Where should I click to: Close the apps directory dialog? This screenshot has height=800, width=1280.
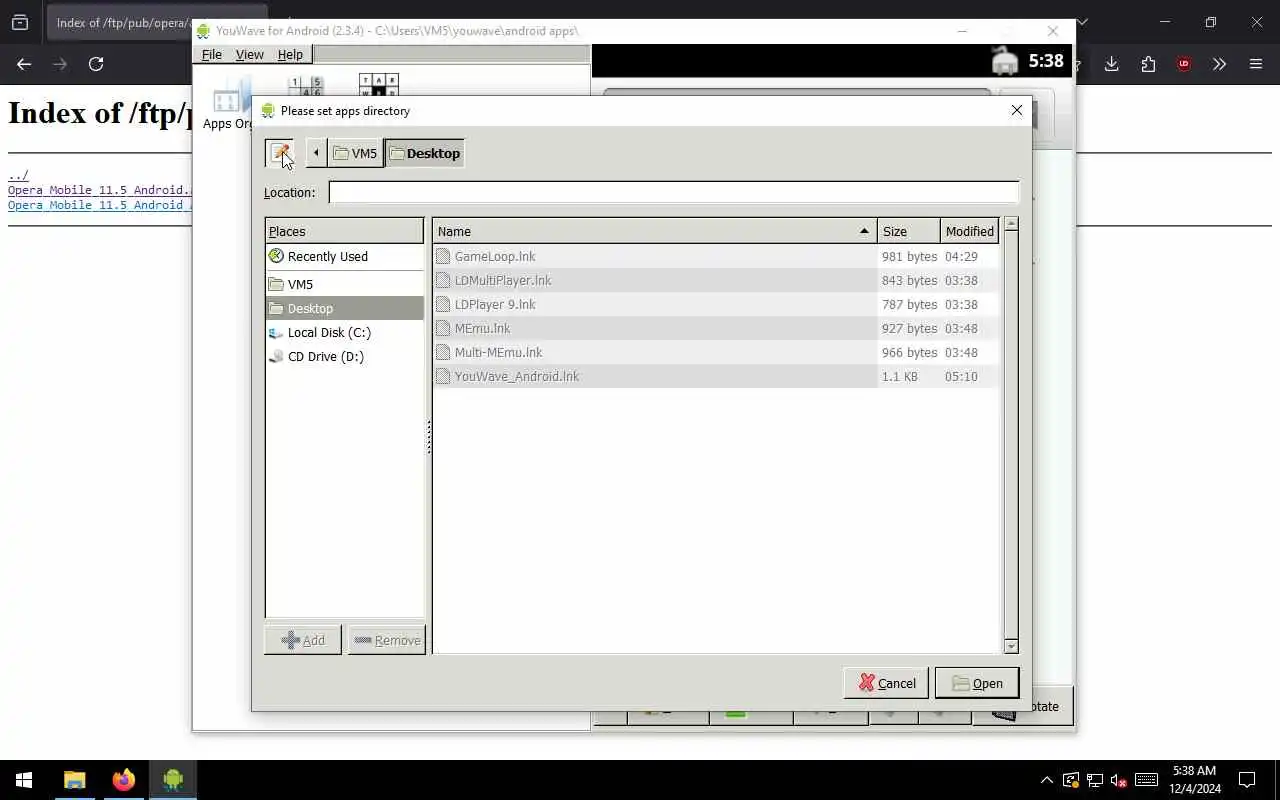click(x=1017, y=110)
